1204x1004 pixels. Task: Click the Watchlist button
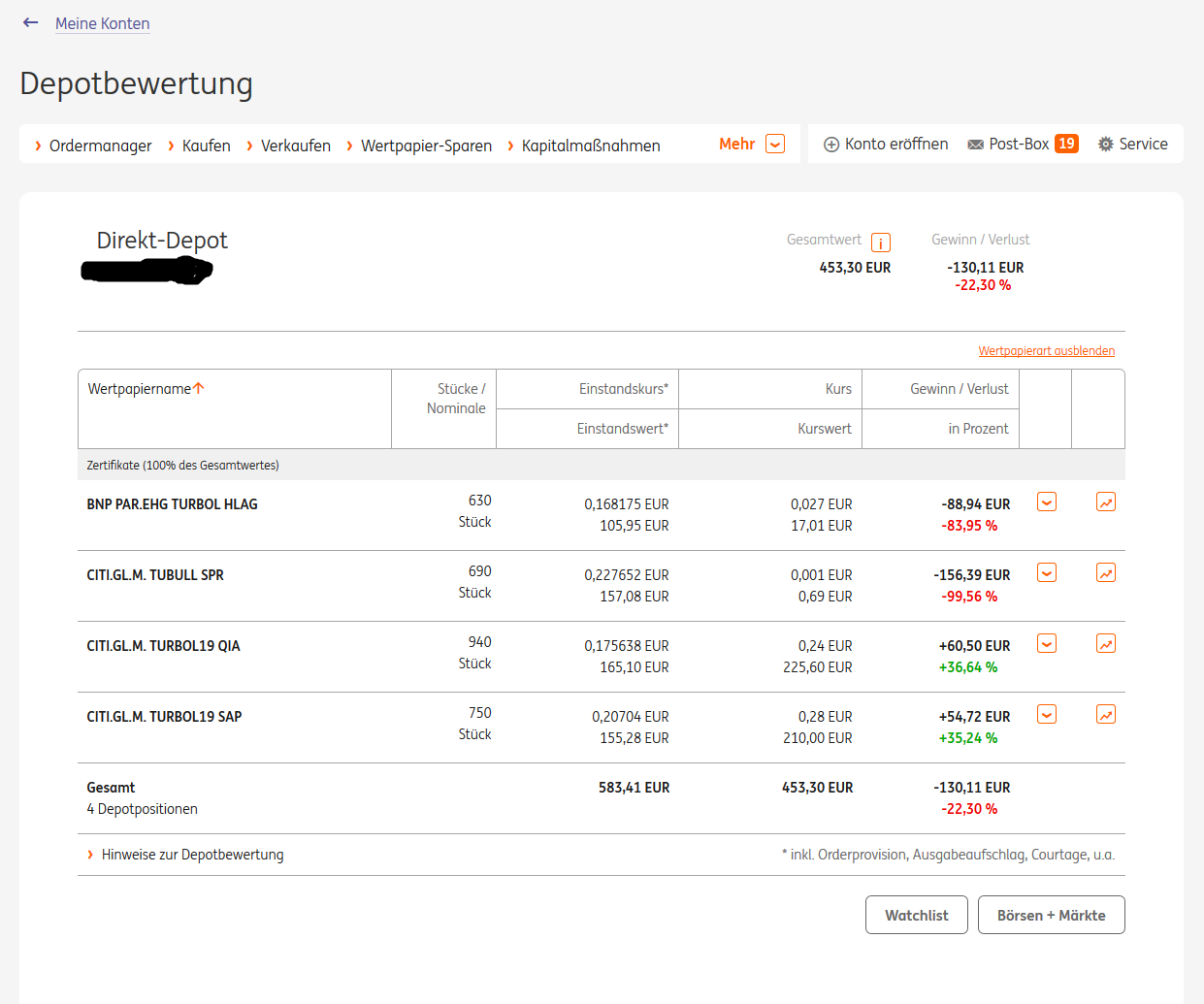(916, 915)
